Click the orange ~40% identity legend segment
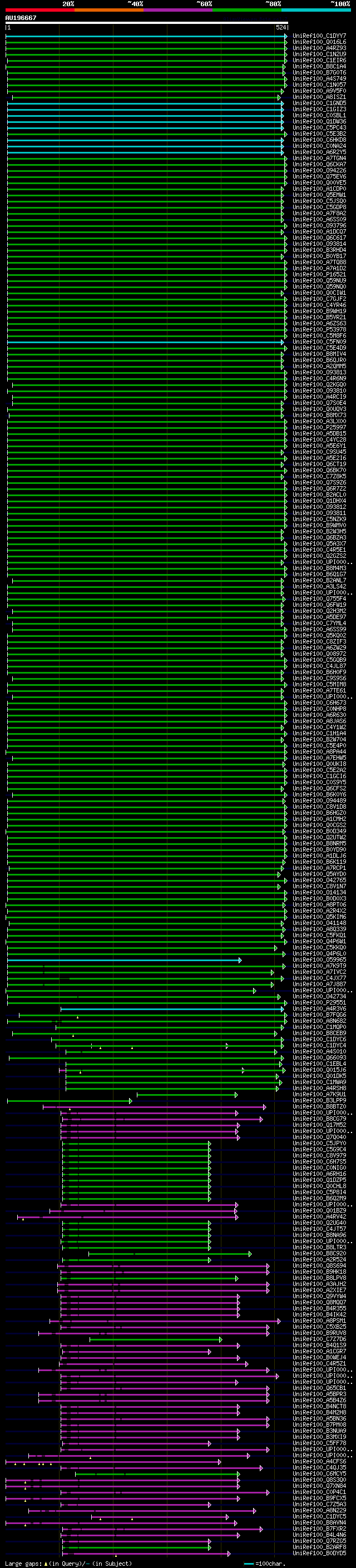Screen dimensions: 356x1568 (109, 11)
